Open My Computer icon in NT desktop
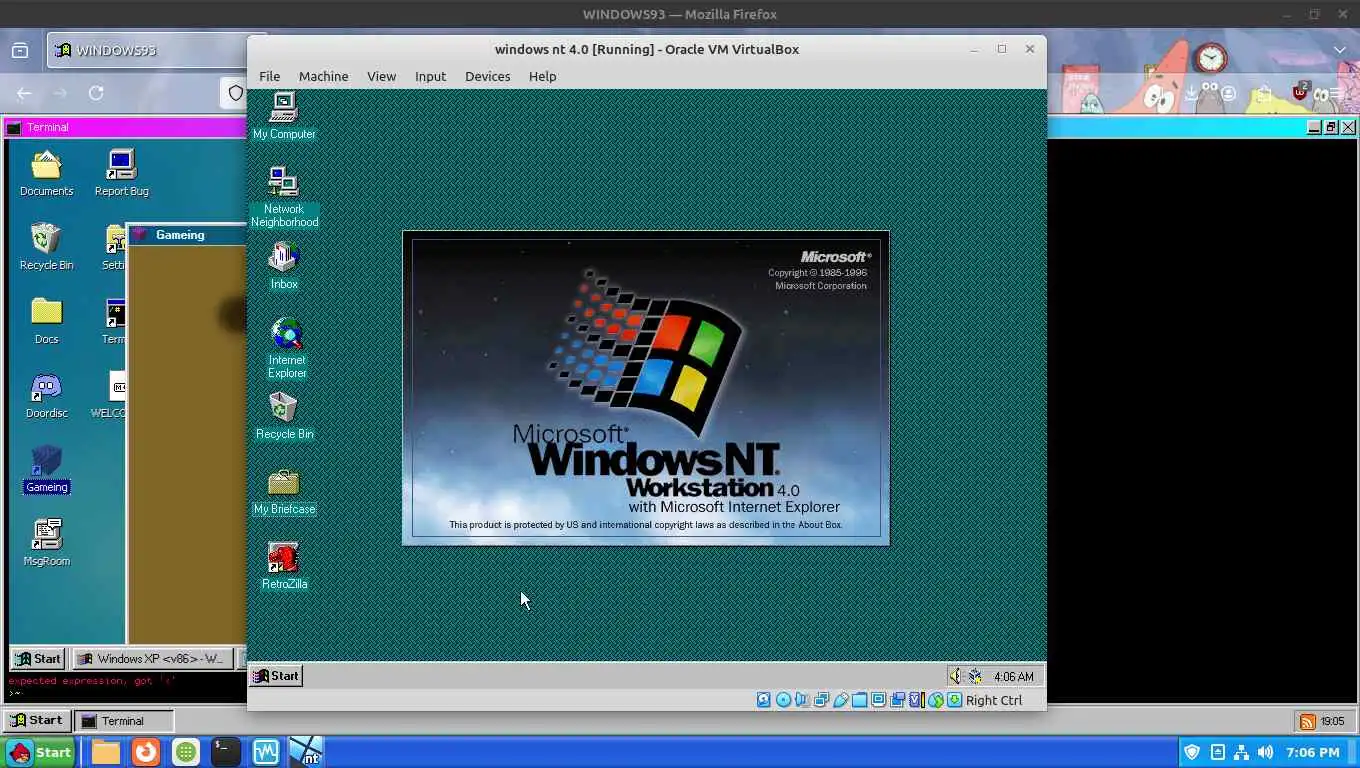1360x768 pixels. tap(284, 114)
